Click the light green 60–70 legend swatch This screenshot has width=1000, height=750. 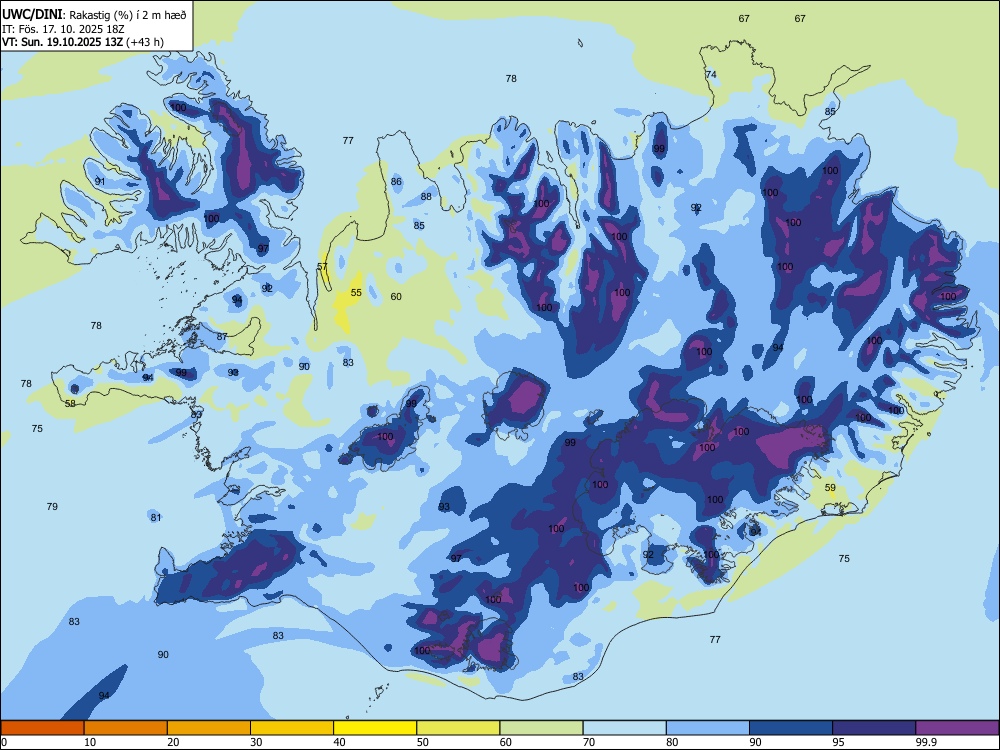tap(541, 728)
